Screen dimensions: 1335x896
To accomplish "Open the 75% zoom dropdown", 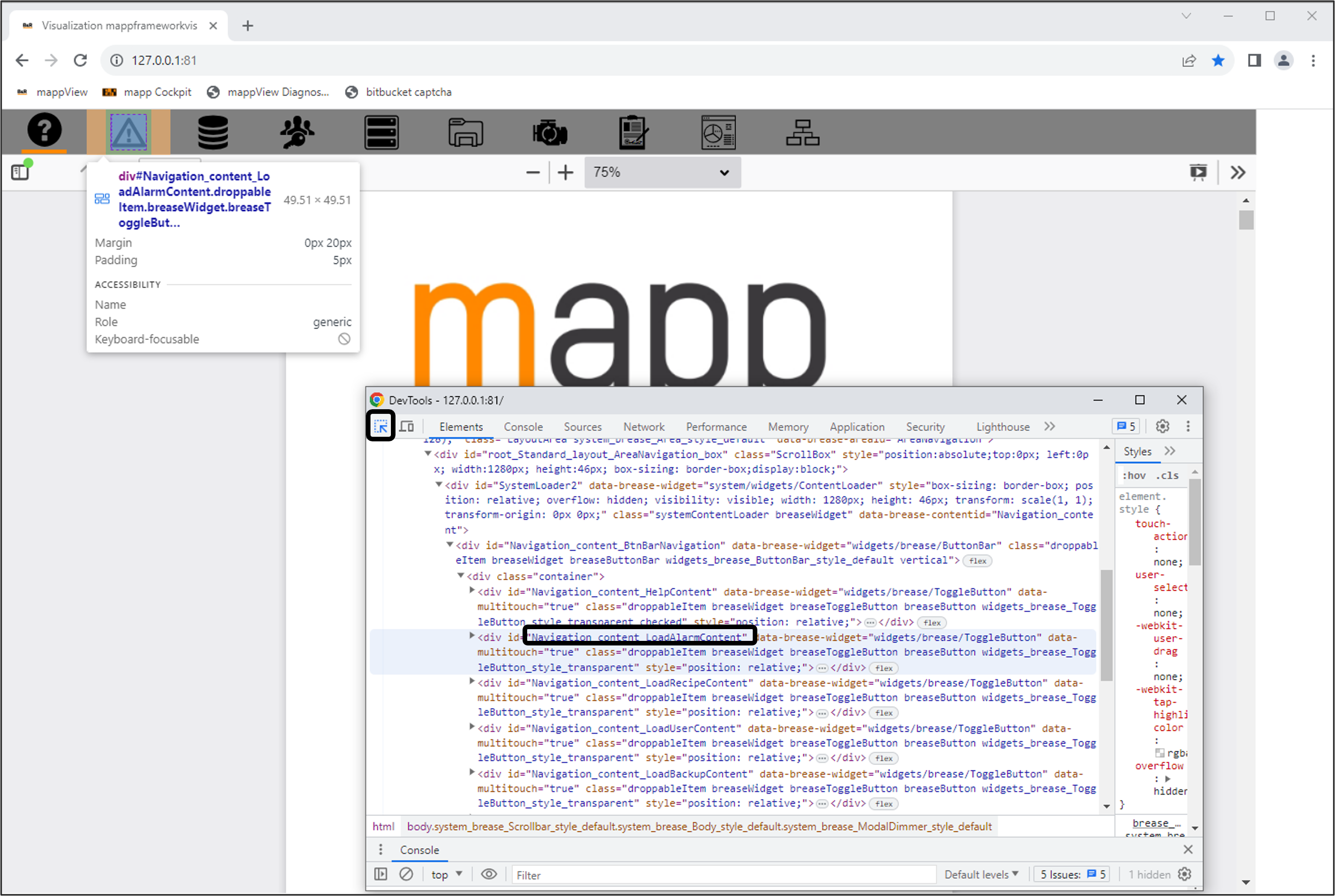I will (x=662, y=172).
